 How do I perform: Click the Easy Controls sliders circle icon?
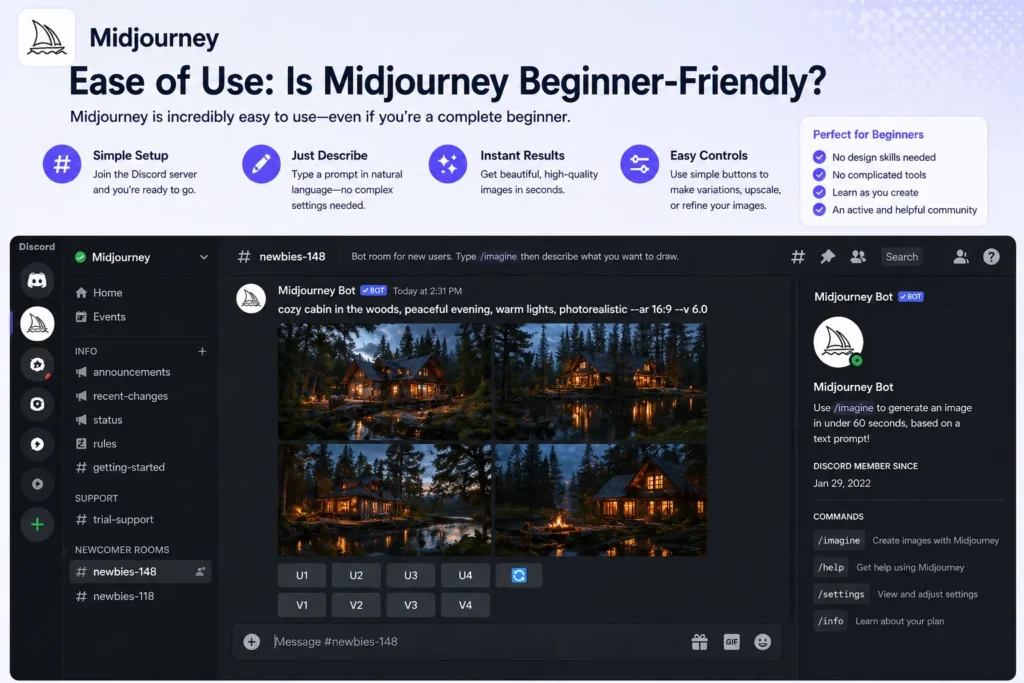[639, 164]
